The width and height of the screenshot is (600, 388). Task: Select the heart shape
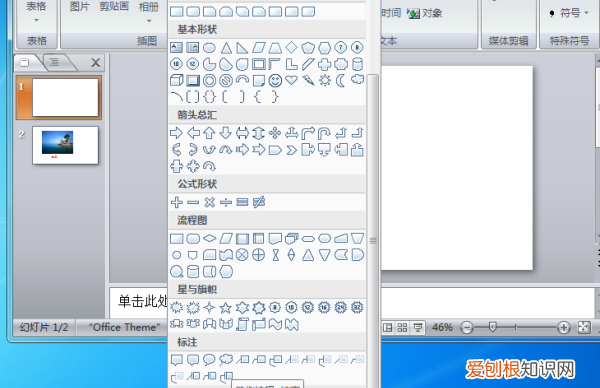click(292, 80)
